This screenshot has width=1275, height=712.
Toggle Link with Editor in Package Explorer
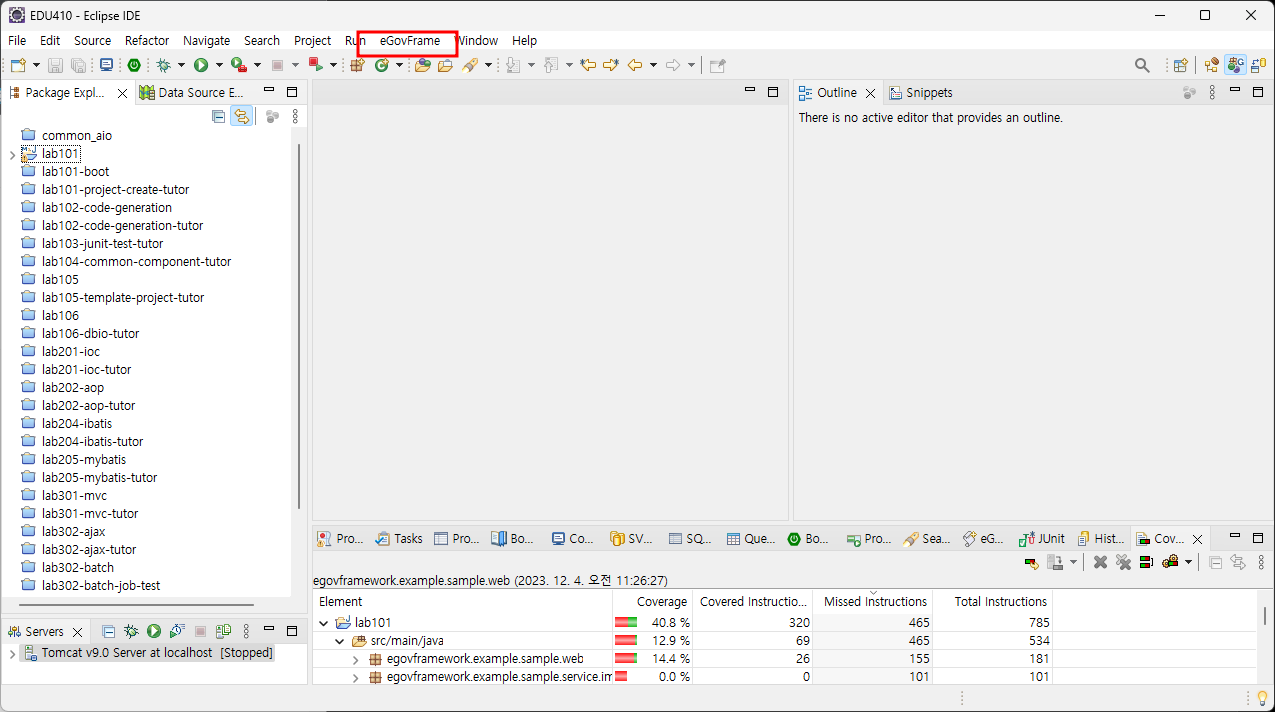[241, 116]
